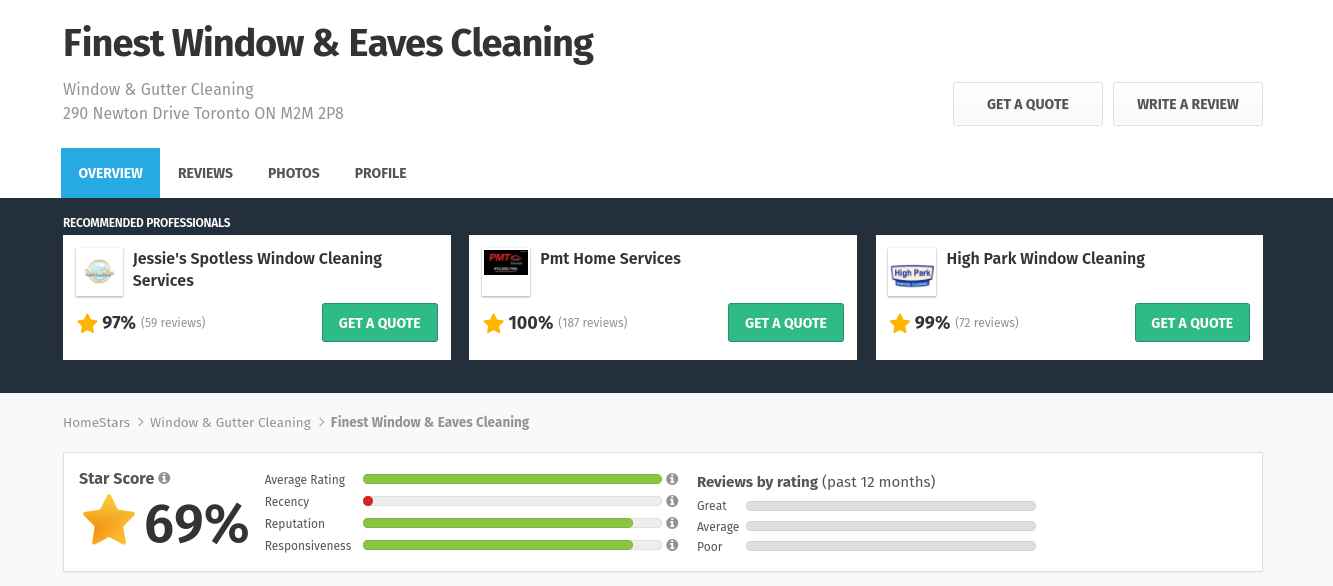Click the Great reviews rating bar
Image resolution: width=1333 pixels, height=586 pixels.
891,506
